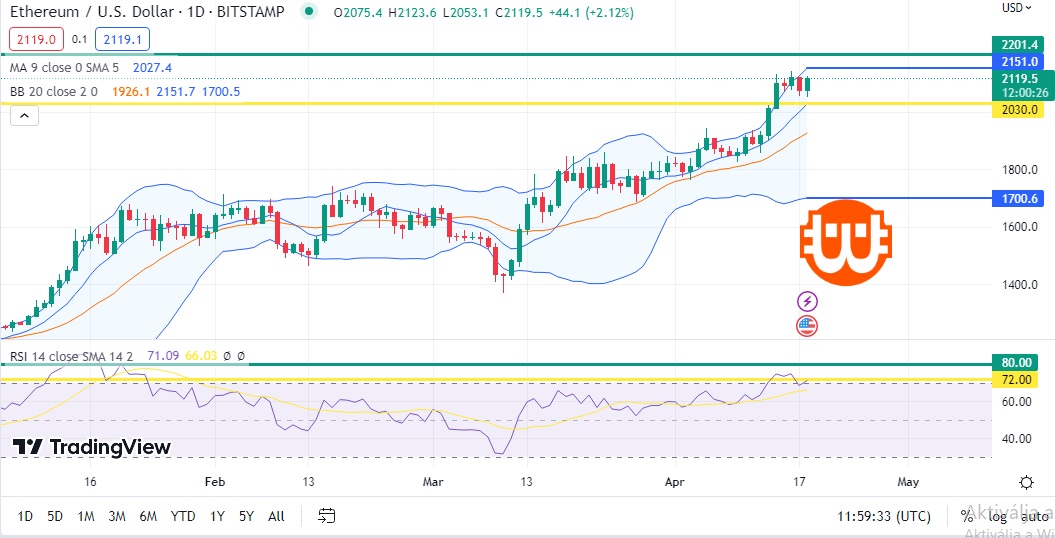Toggle auto scale mode

pos(1034,516)
